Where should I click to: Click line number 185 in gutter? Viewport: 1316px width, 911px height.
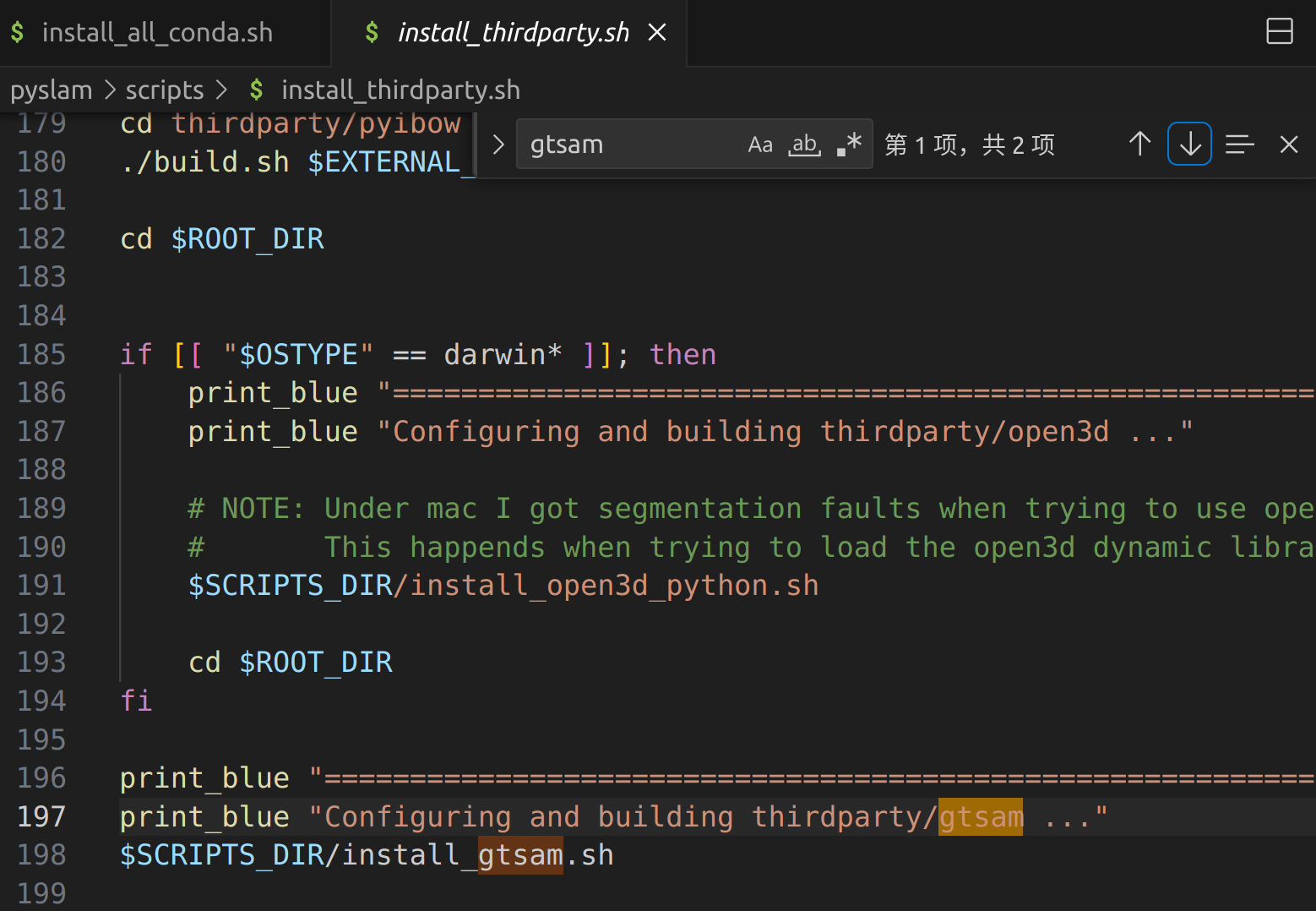tap(41, 354)
